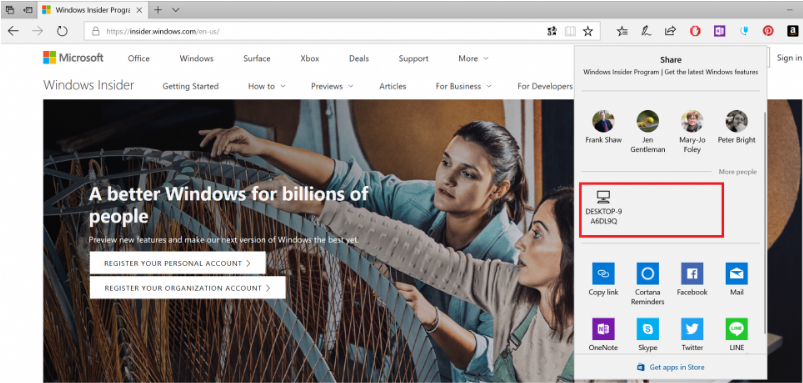Share via Mail app
The height and width of the screenshot is (383, 803).
(736, 280)
